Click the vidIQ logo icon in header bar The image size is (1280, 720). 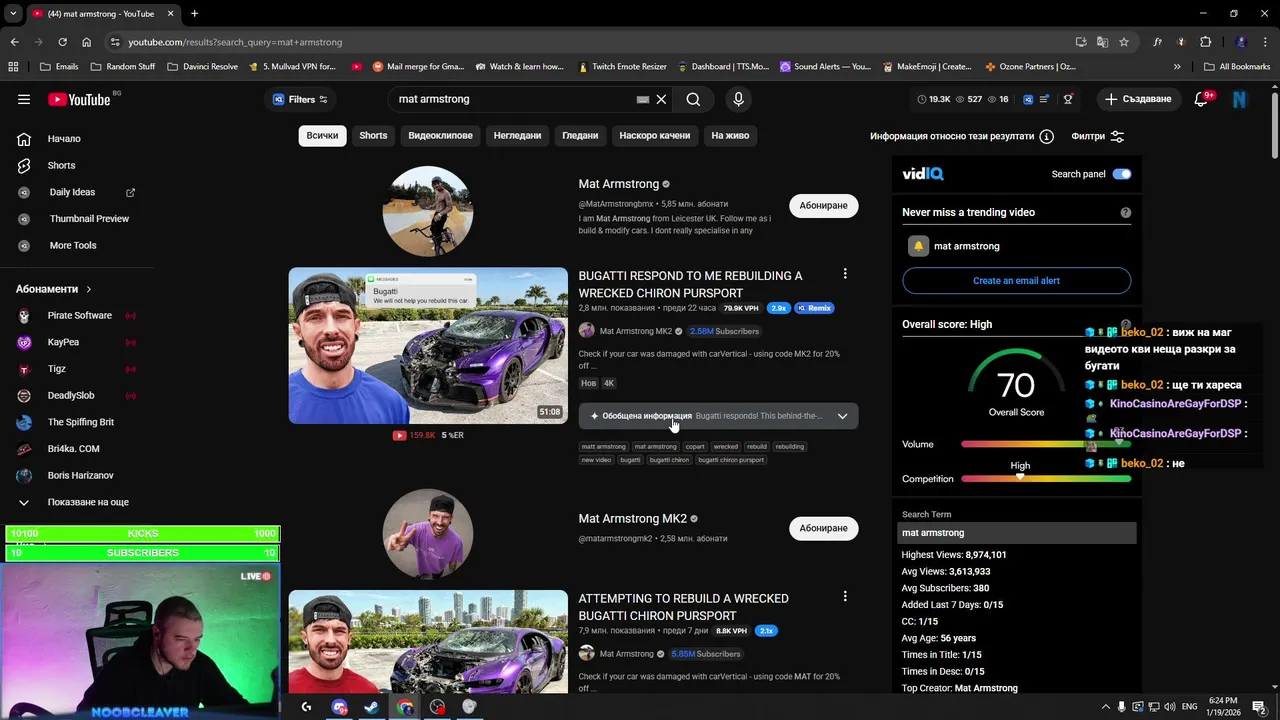[x=1027, y=99]
